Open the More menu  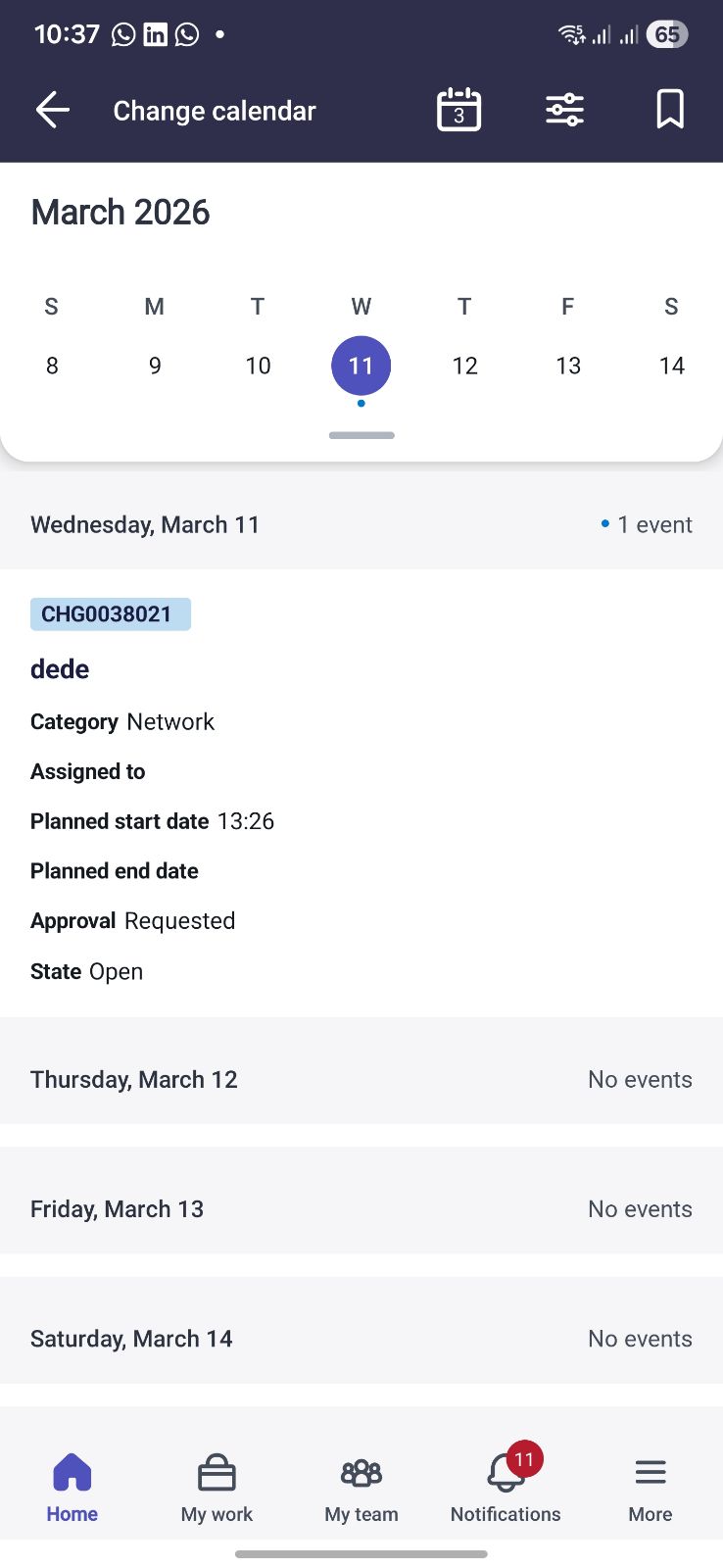(x=651, y=1487)
